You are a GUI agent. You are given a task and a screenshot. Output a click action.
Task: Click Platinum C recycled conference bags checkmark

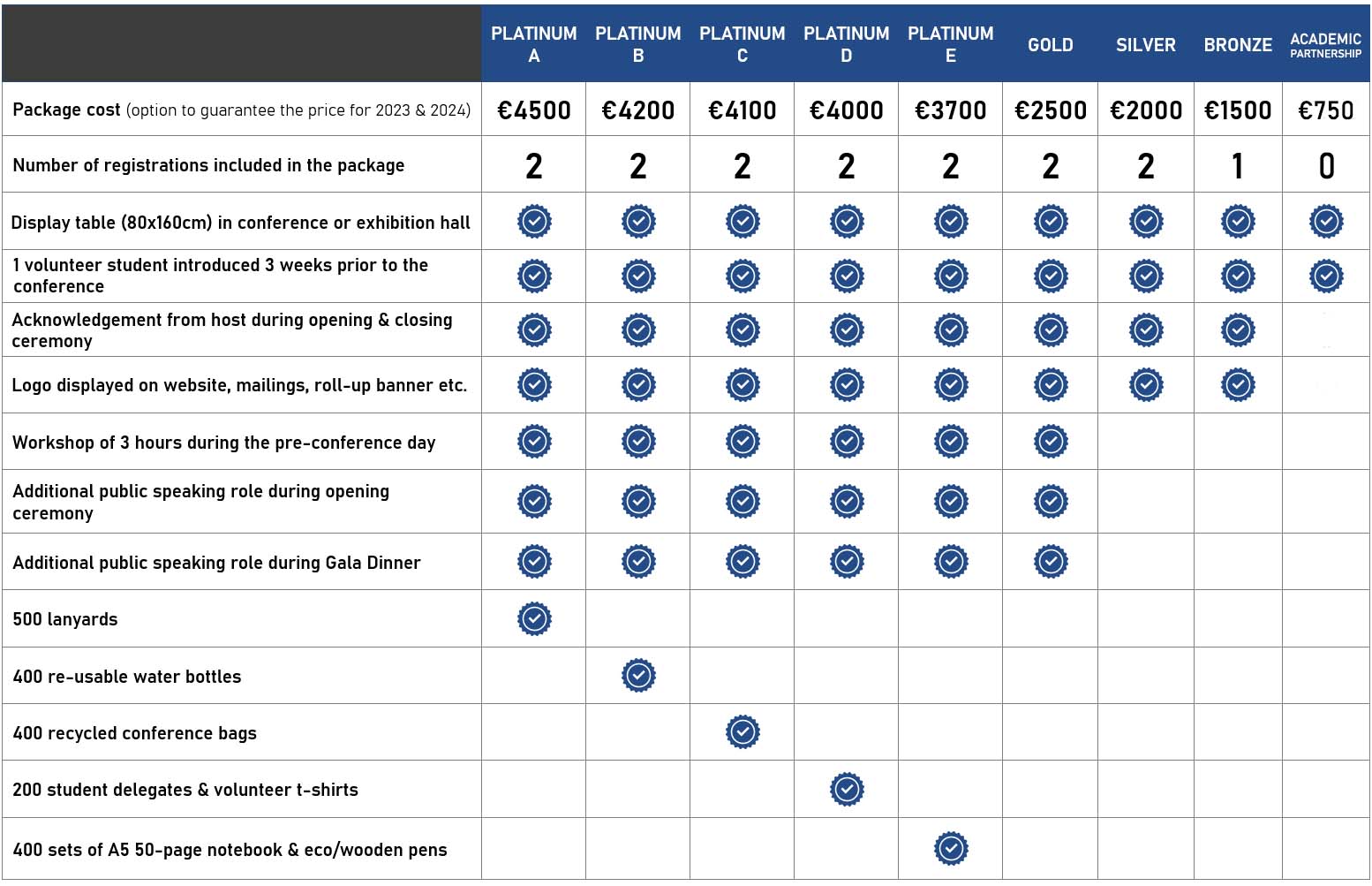pos(743,732)
